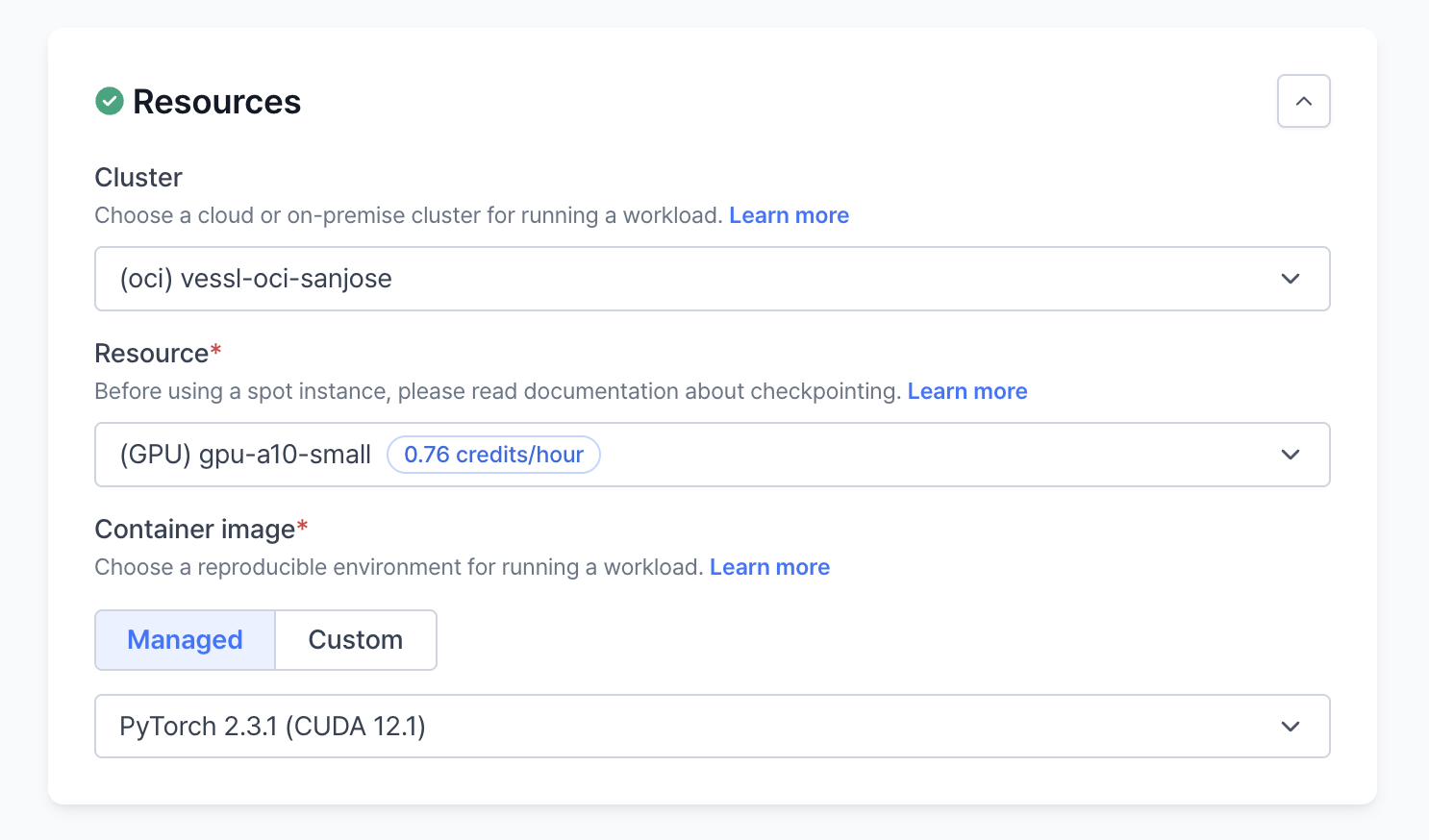Click the 0.76 credits/hour price badge

click(x=493, y=455)
